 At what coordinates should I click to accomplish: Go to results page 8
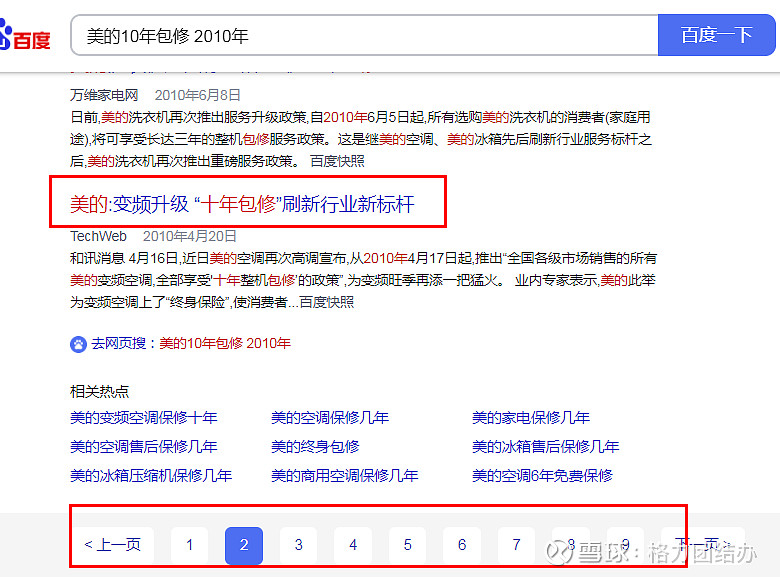tap(571, 545)
